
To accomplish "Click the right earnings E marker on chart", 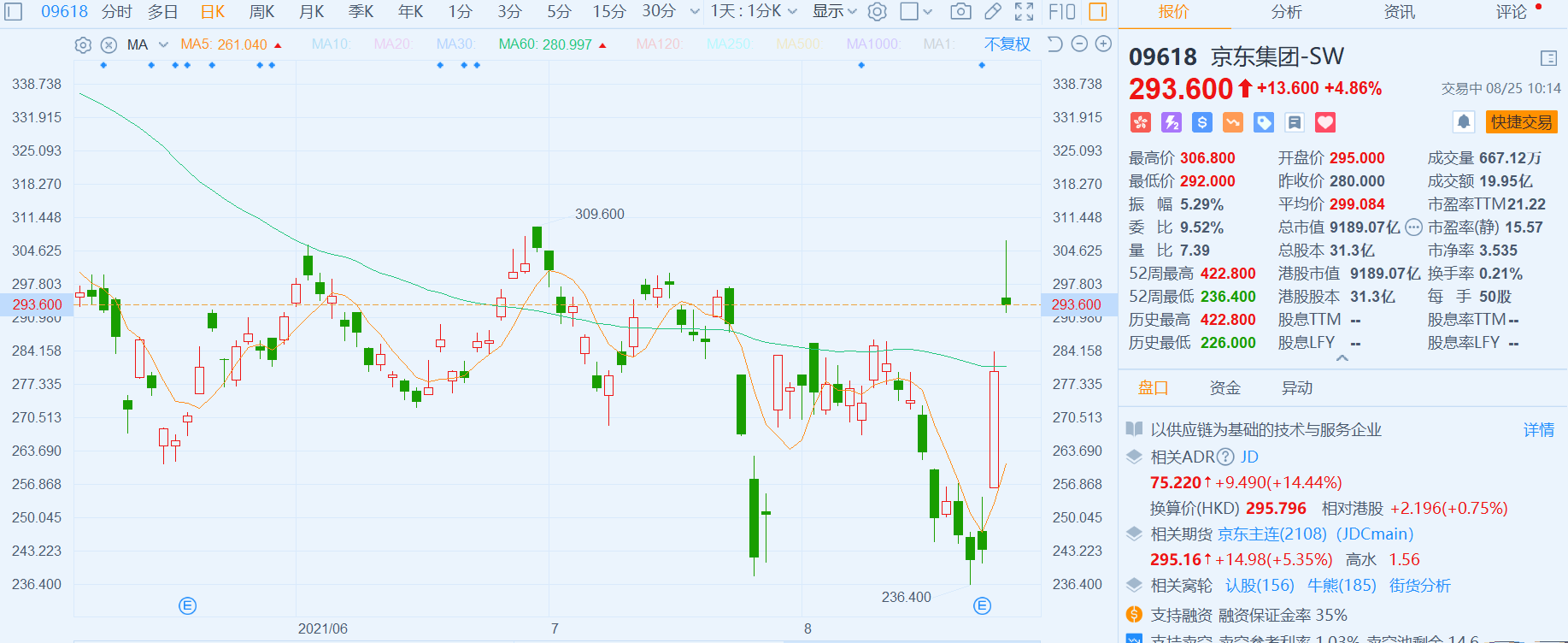I will 983,606.
